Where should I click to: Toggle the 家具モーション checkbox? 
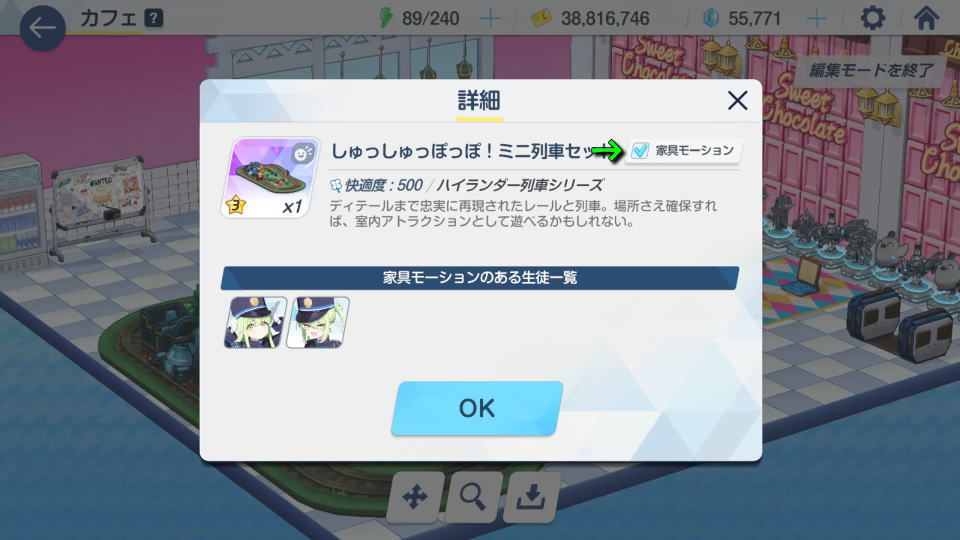[x=640, y=150]
